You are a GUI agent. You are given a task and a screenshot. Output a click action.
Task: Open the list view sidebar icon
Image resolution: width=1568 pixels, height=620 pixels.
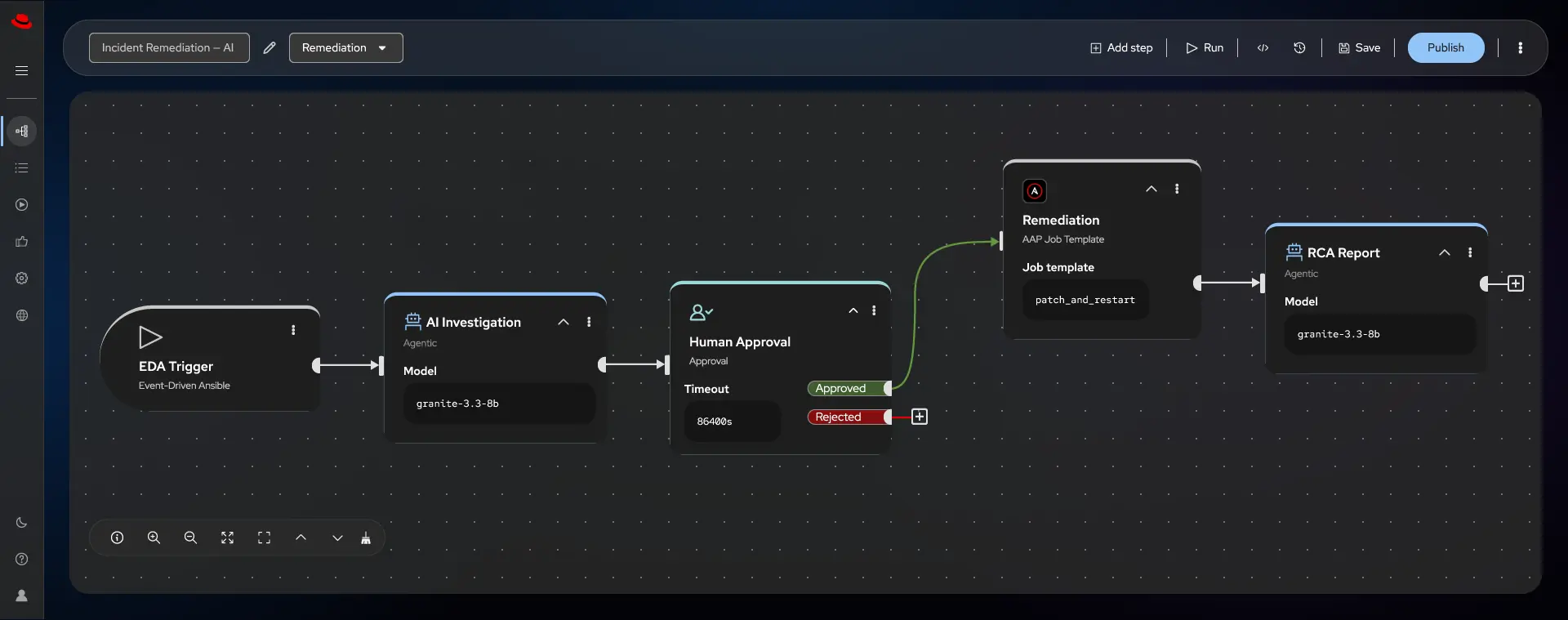tap(22, 167)
